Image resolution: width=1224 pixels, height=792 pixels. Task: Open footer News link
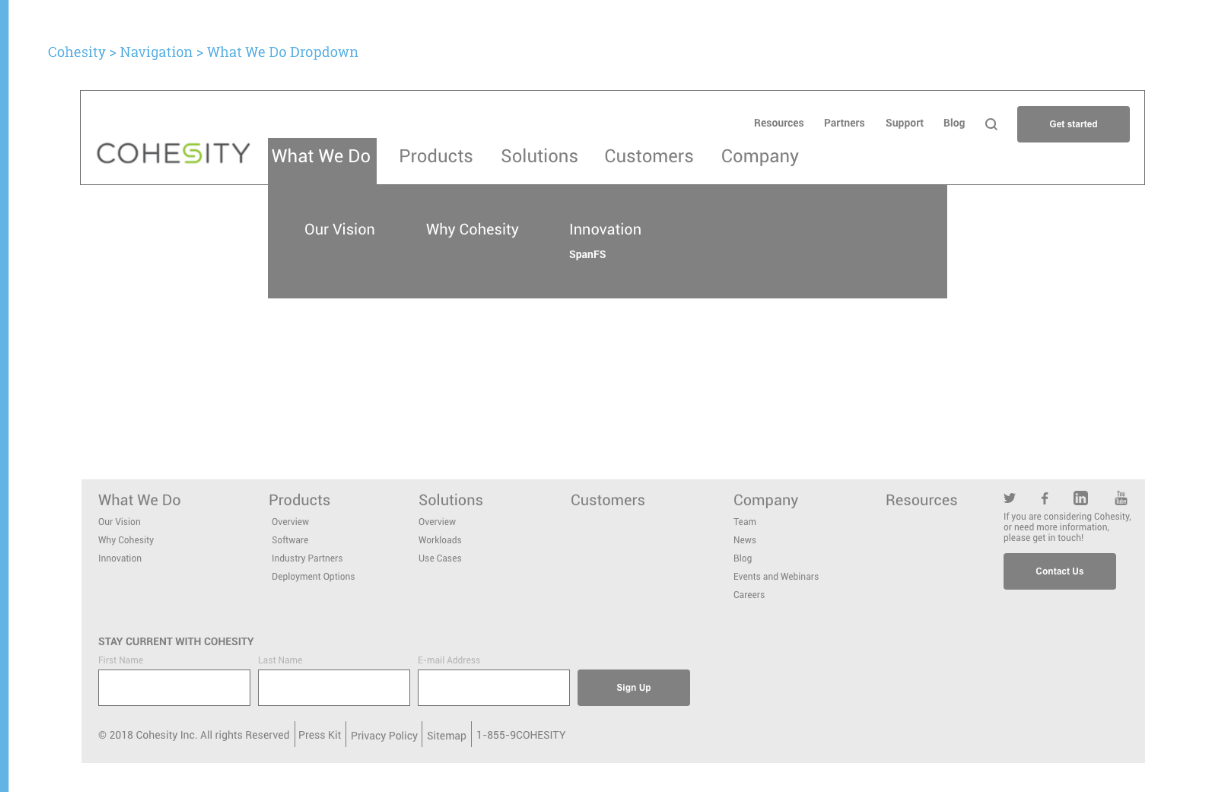(745, 540)
